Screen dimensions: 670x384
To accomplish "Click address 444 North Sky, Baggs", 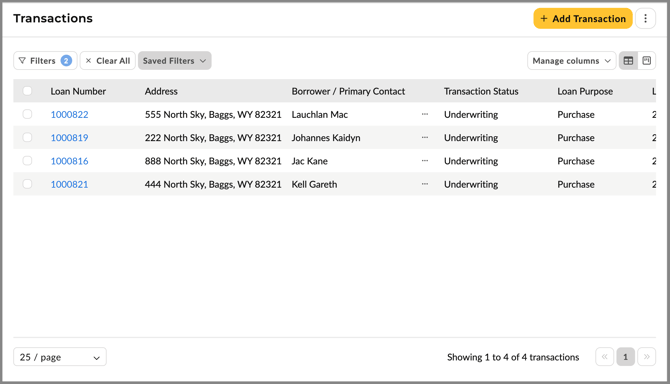I will tap(213, 184).
